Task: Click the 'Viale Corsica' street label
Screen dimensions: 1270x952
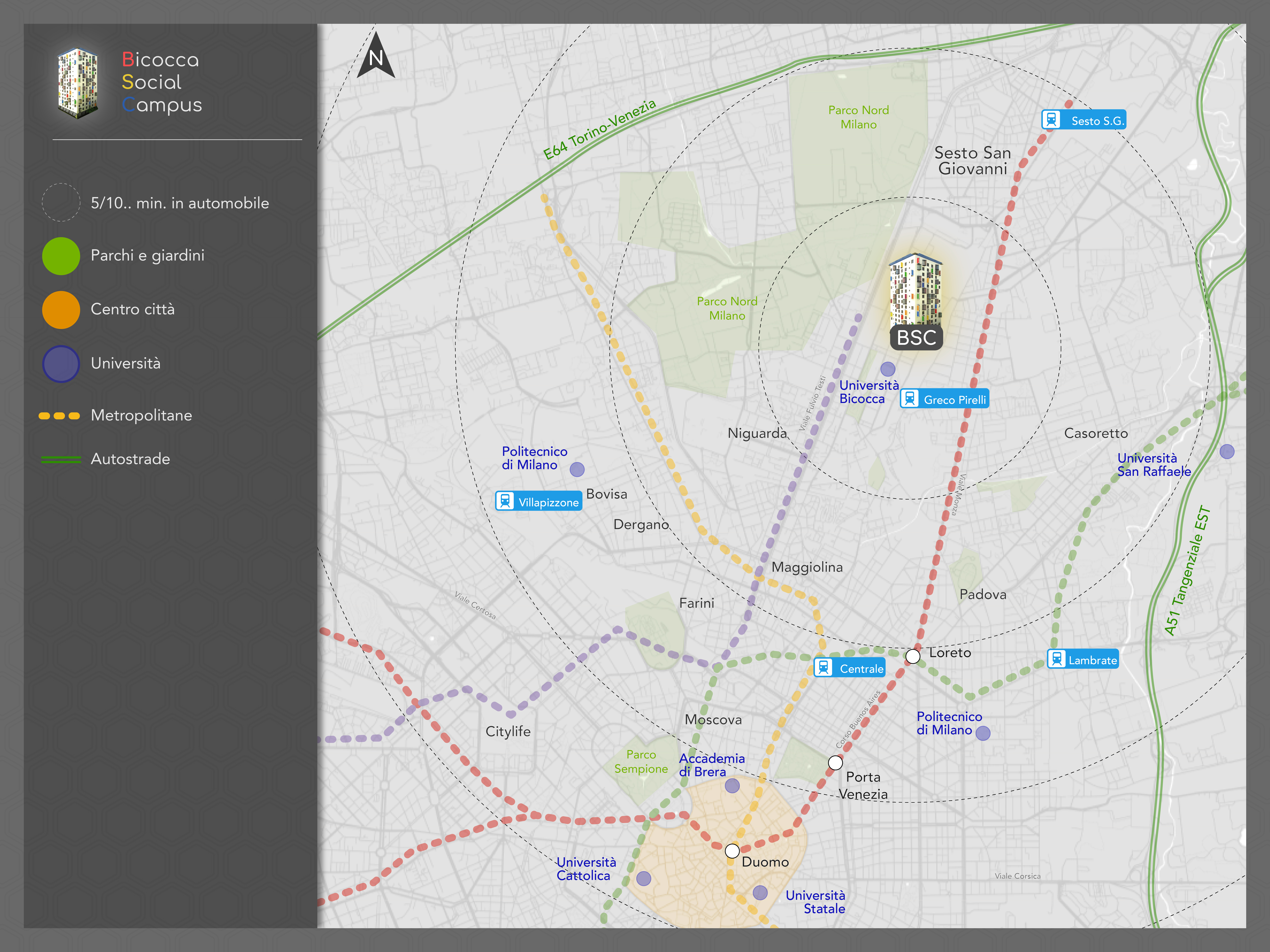Action: 1017,876
